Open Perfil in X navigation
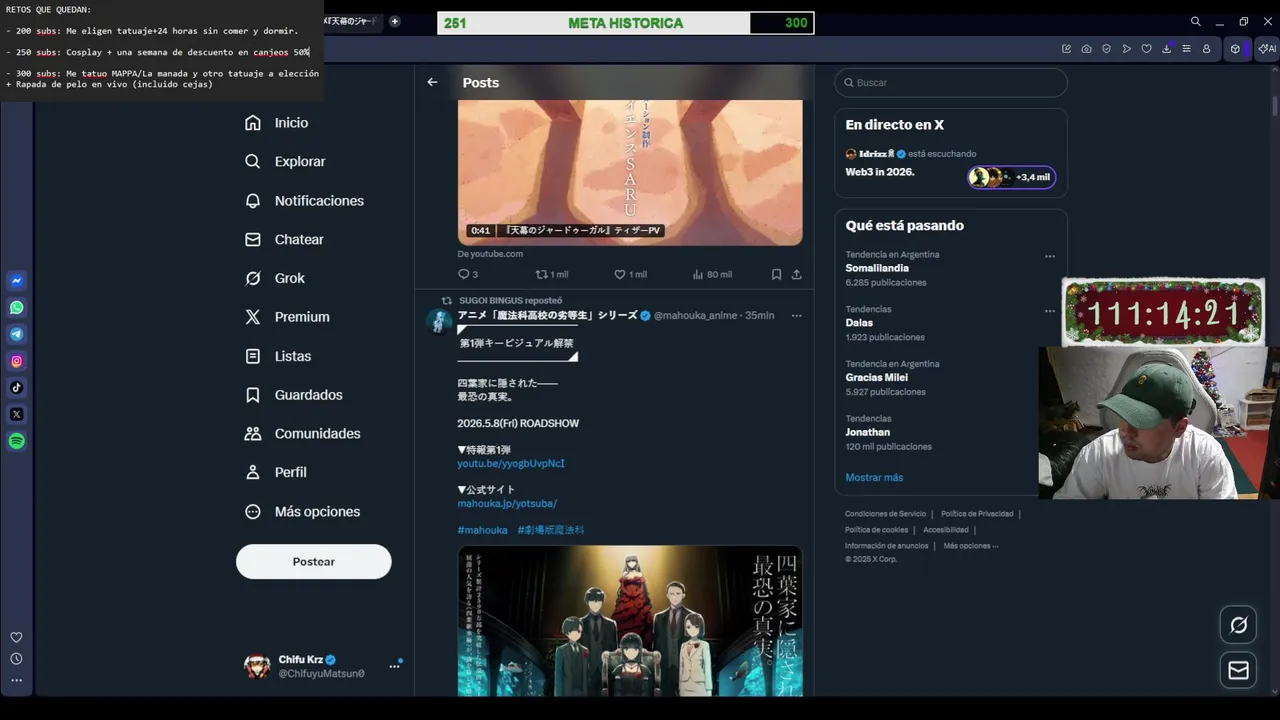The image size is (1280, 720). 276,472
